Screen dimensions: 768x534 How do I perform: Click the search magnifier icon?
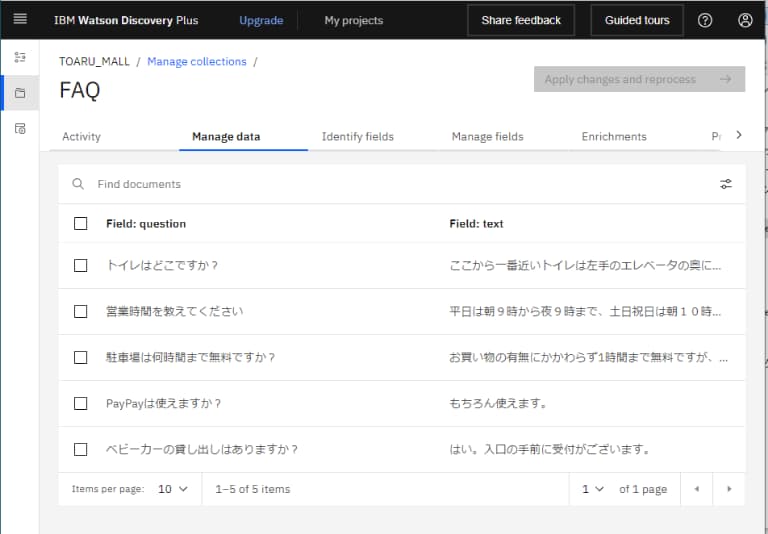pyautogui.click(x=78, y=184)
